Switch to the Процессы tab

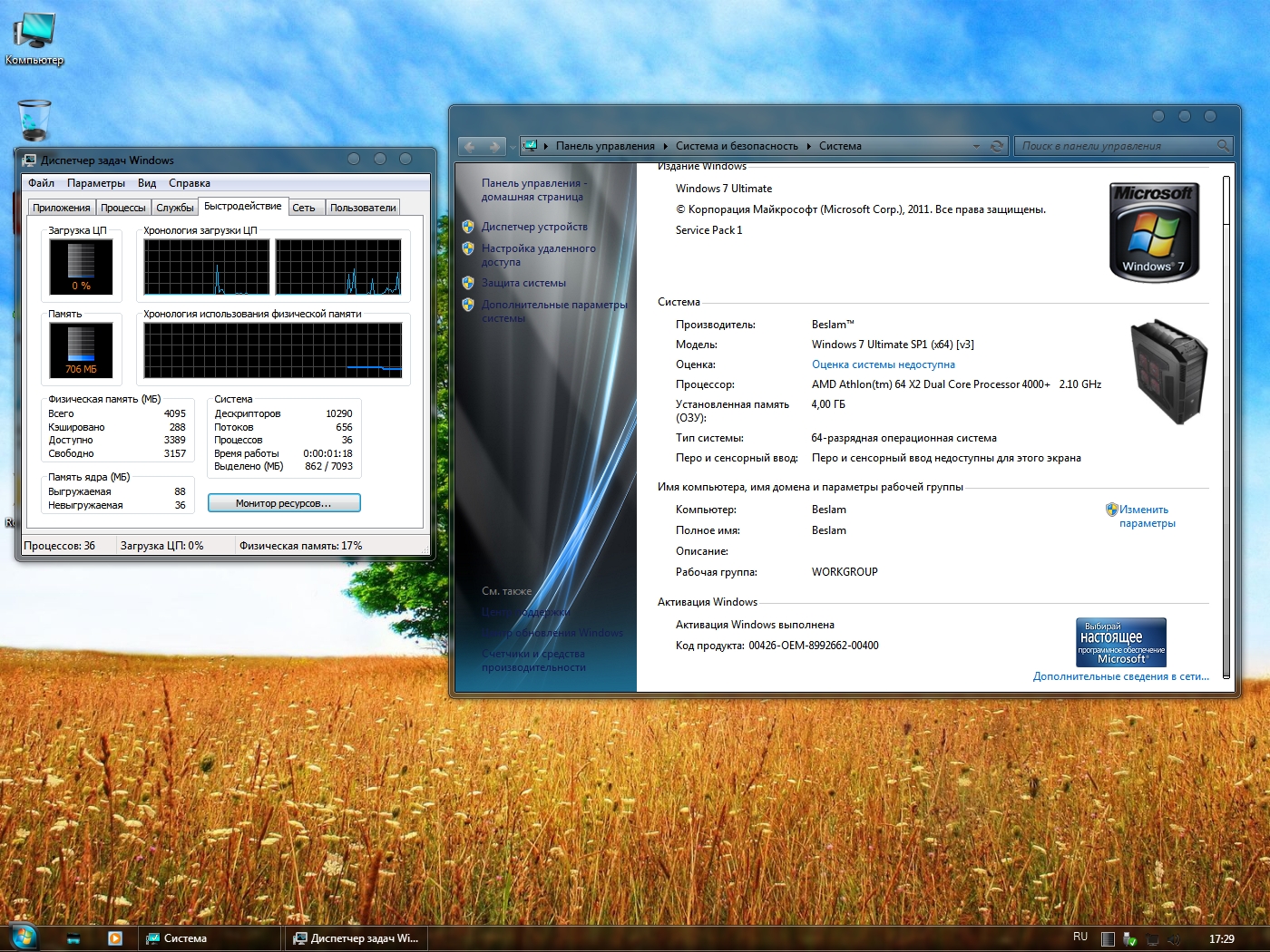pos(123,208)
